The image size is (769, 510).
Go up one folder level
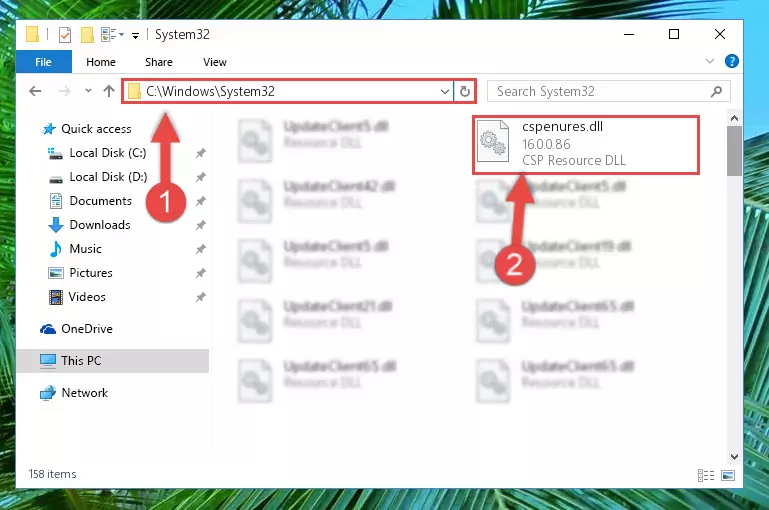click(x=109, y=91)
